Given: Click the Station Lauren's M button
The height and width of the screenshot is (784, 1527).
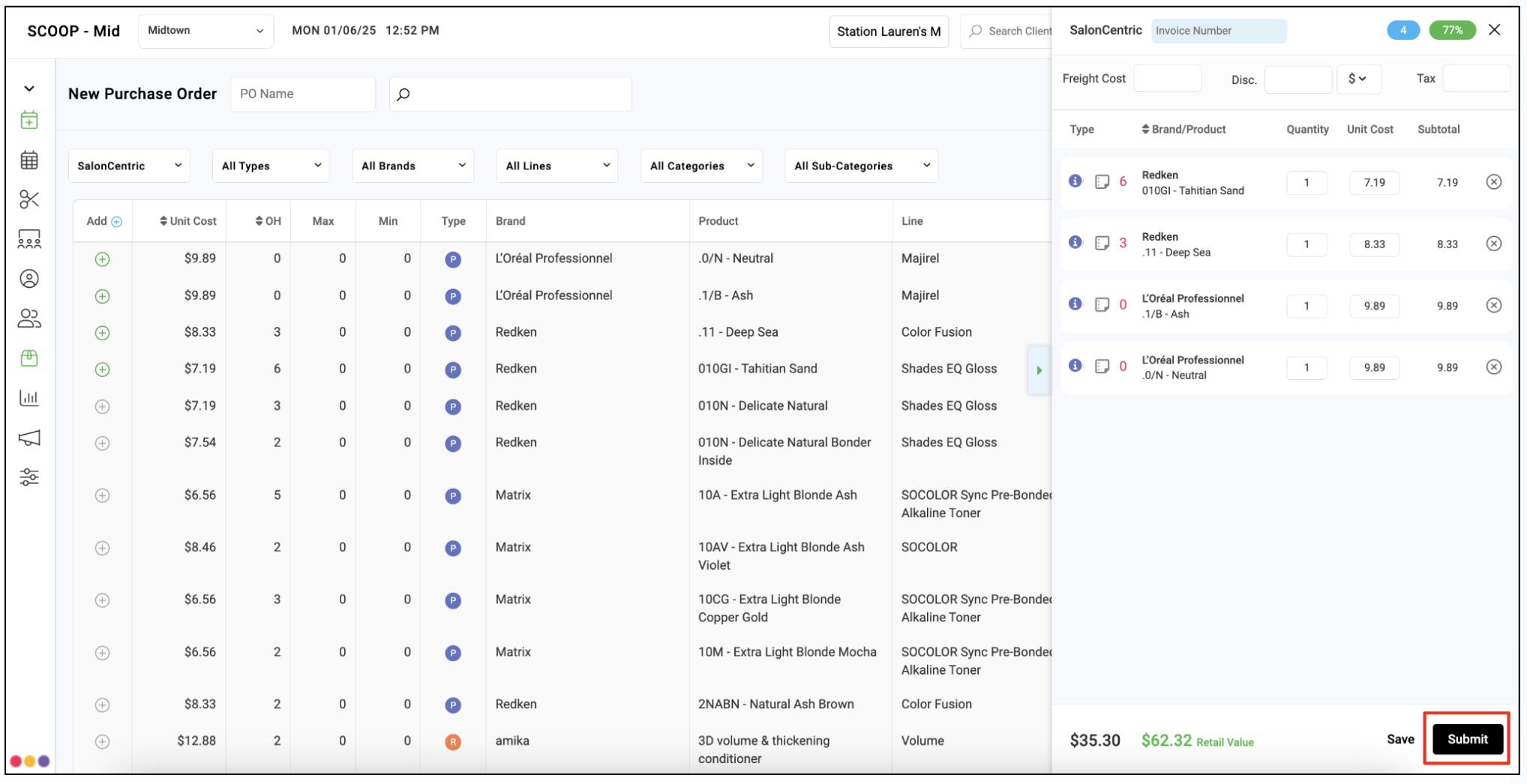Looking at the screenshot, I should [x=889, y=31].
